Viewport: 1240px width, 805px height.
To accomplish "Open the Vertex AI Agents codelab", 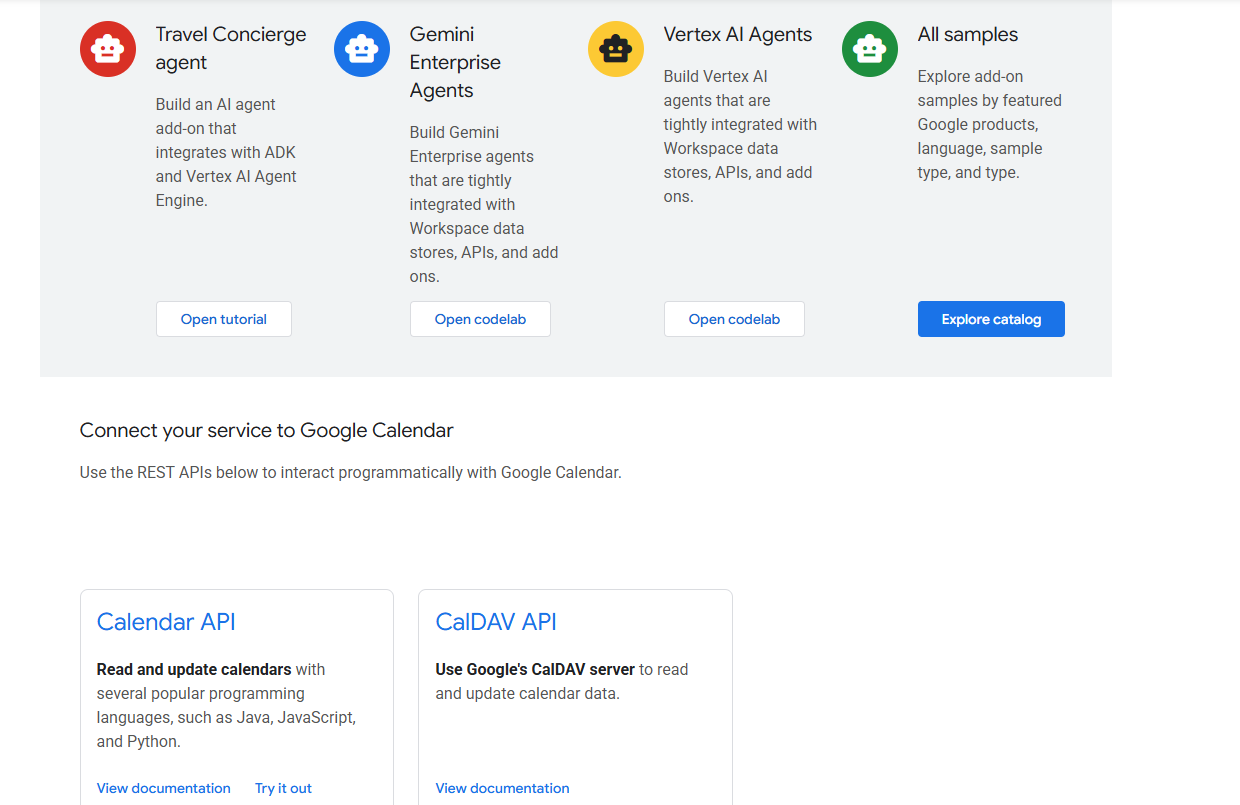I will (734, 318).
